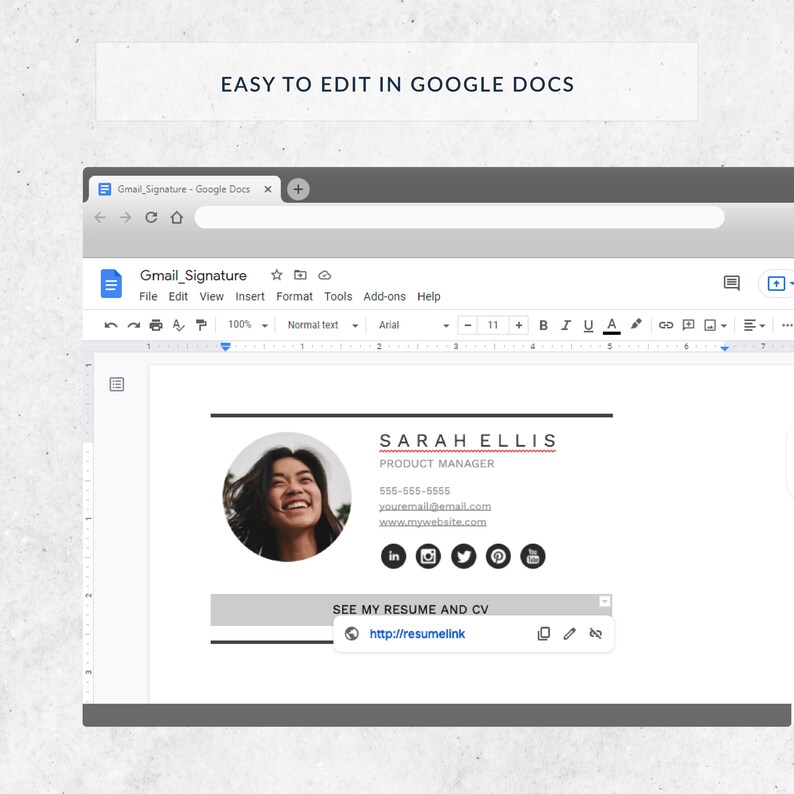Open the View menu

coord(212,296)
